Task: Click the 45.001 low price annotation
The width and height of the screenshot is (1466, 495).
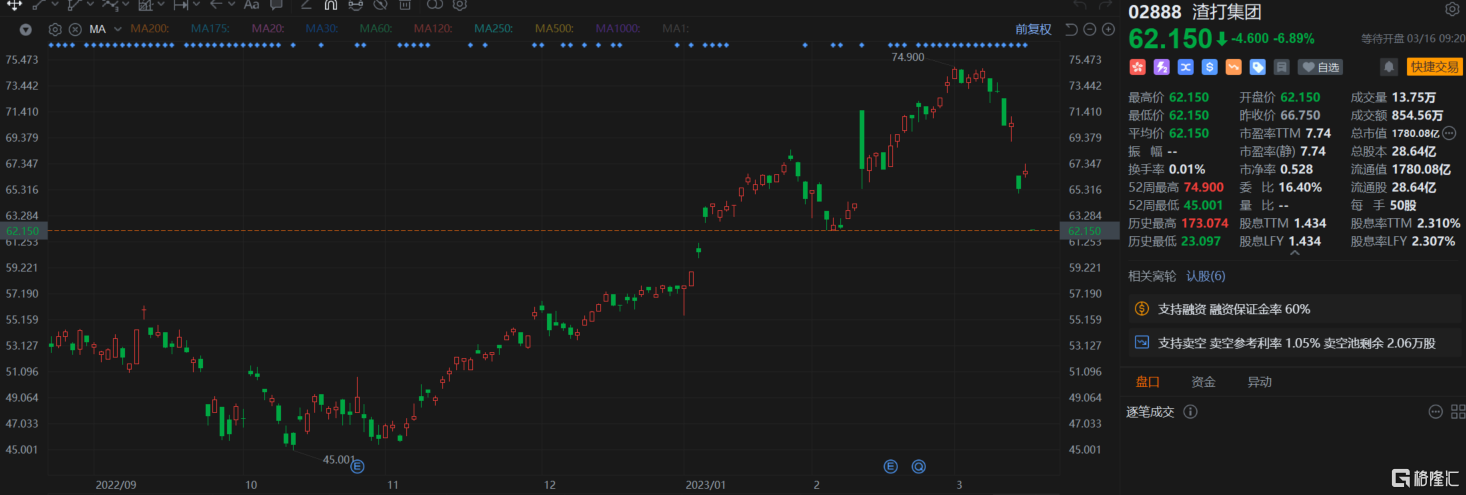Action: pos(339,459)
